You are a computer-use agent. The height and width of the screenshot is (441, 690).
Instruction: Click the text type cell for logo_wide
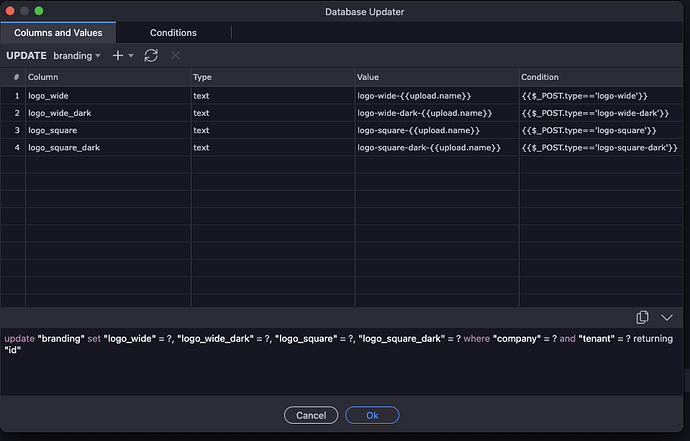click(x=272, y=96)
